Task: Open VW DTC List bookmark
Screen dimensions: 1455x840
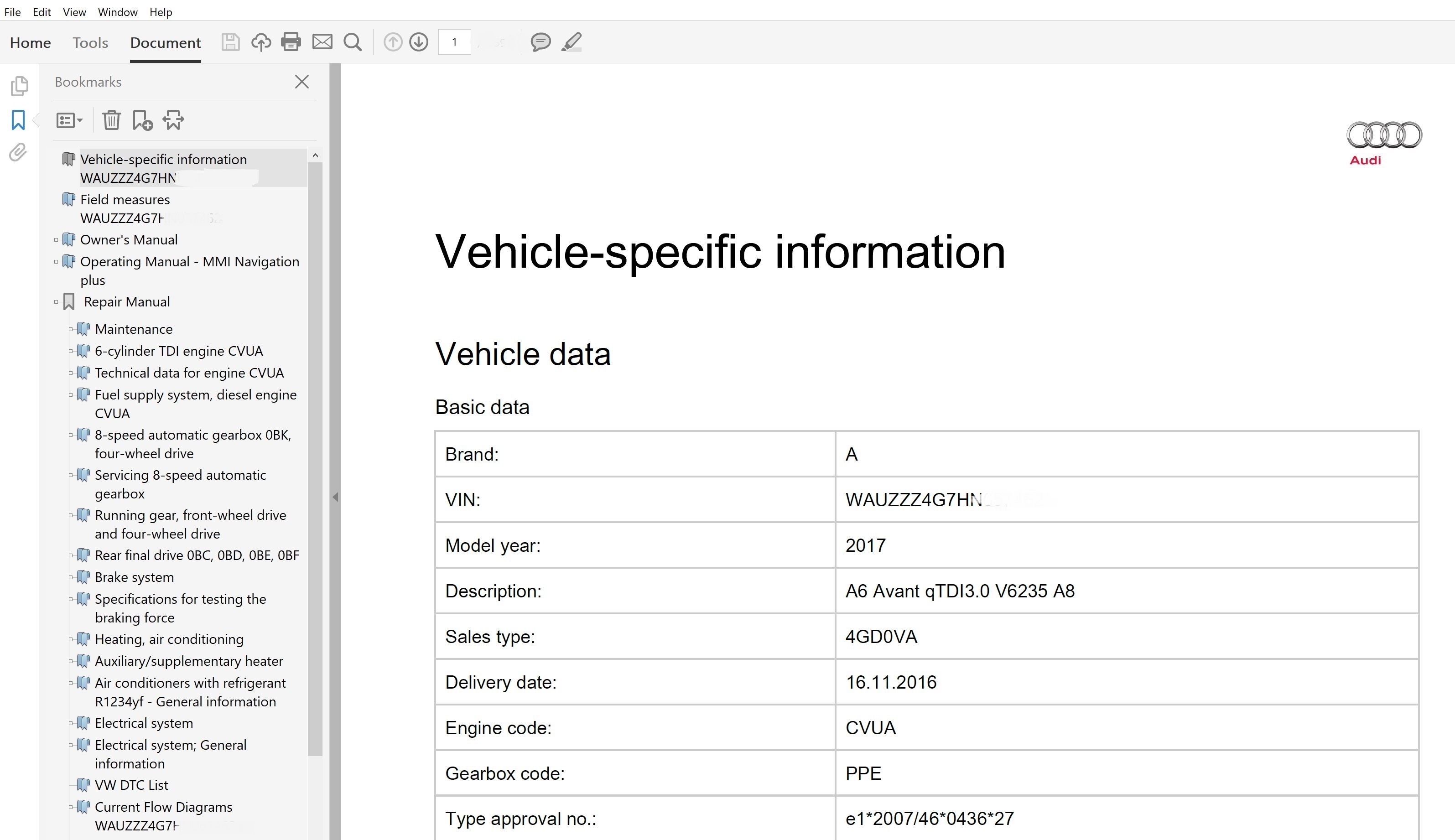Action: coord(131,785)
